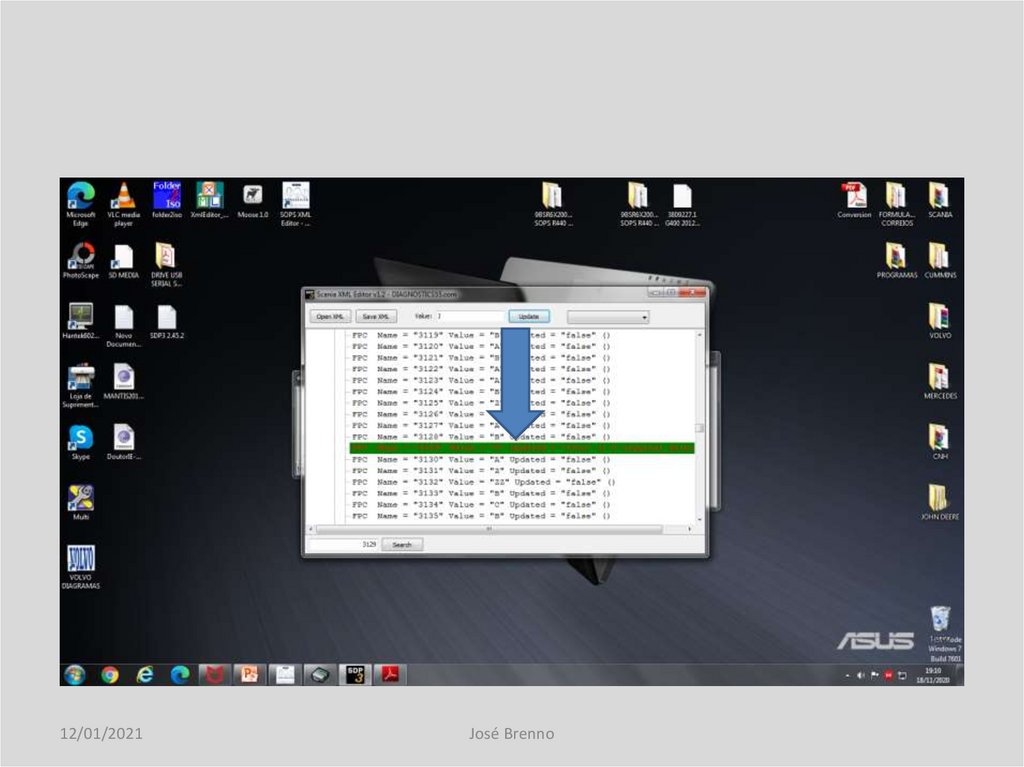Open the SDP3 taskbar icon
Viewport: 1024px width, 767px height.
[x=355, y=674]
